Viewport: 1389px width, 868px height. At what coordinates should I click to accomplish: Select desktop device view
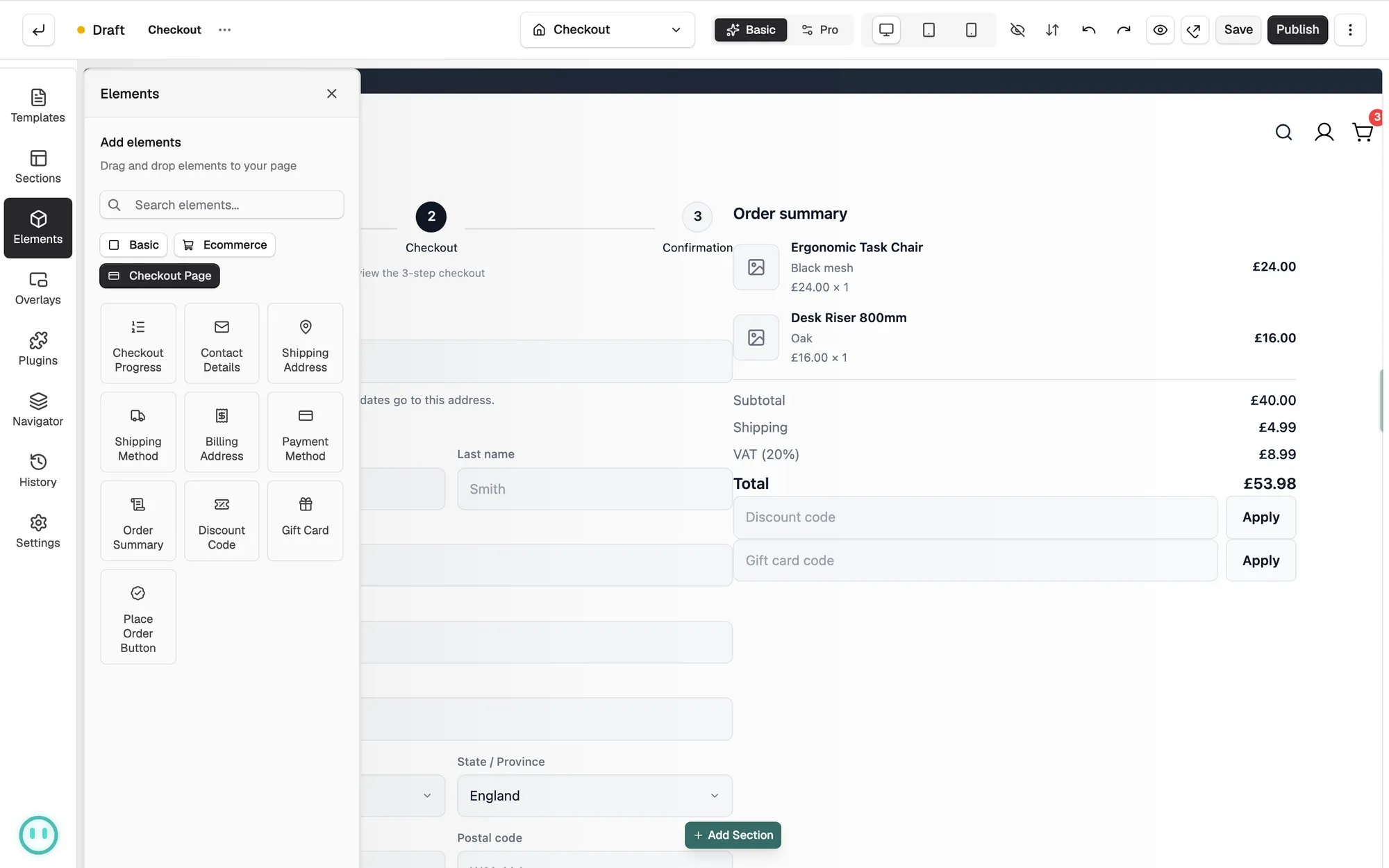coord(886,30)
